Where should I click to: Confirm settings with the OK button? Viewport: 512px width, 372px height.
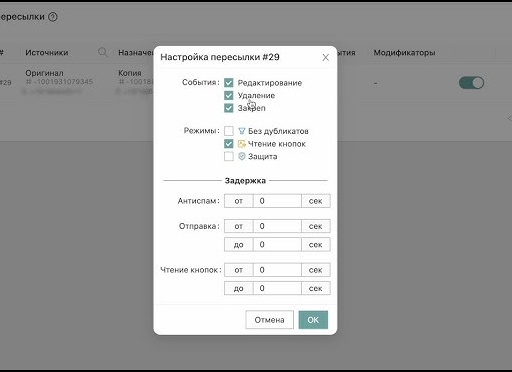pyautogui.click(x=313, y=320)
